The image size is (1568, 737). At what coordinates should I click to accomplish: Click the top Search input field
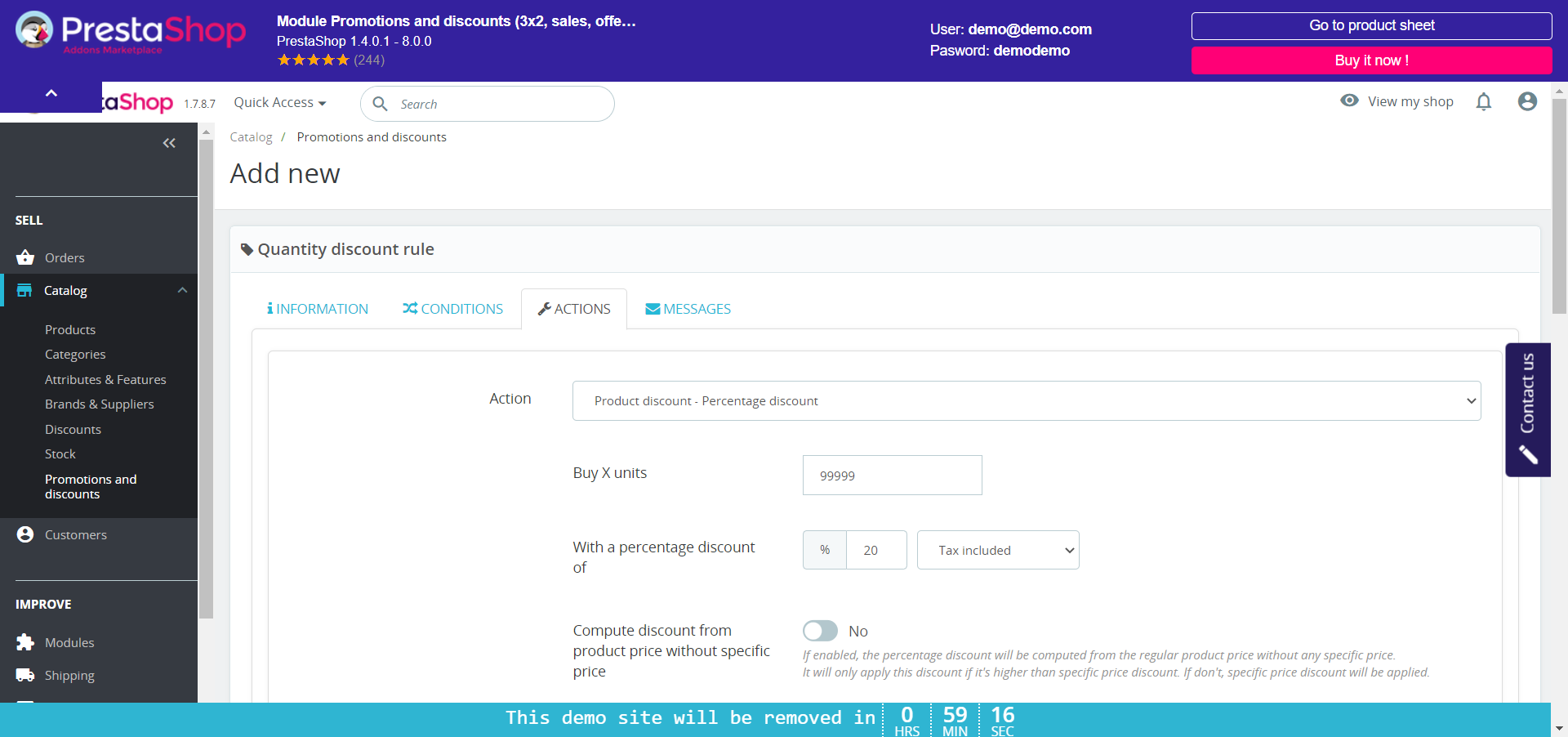coord(488,104)
